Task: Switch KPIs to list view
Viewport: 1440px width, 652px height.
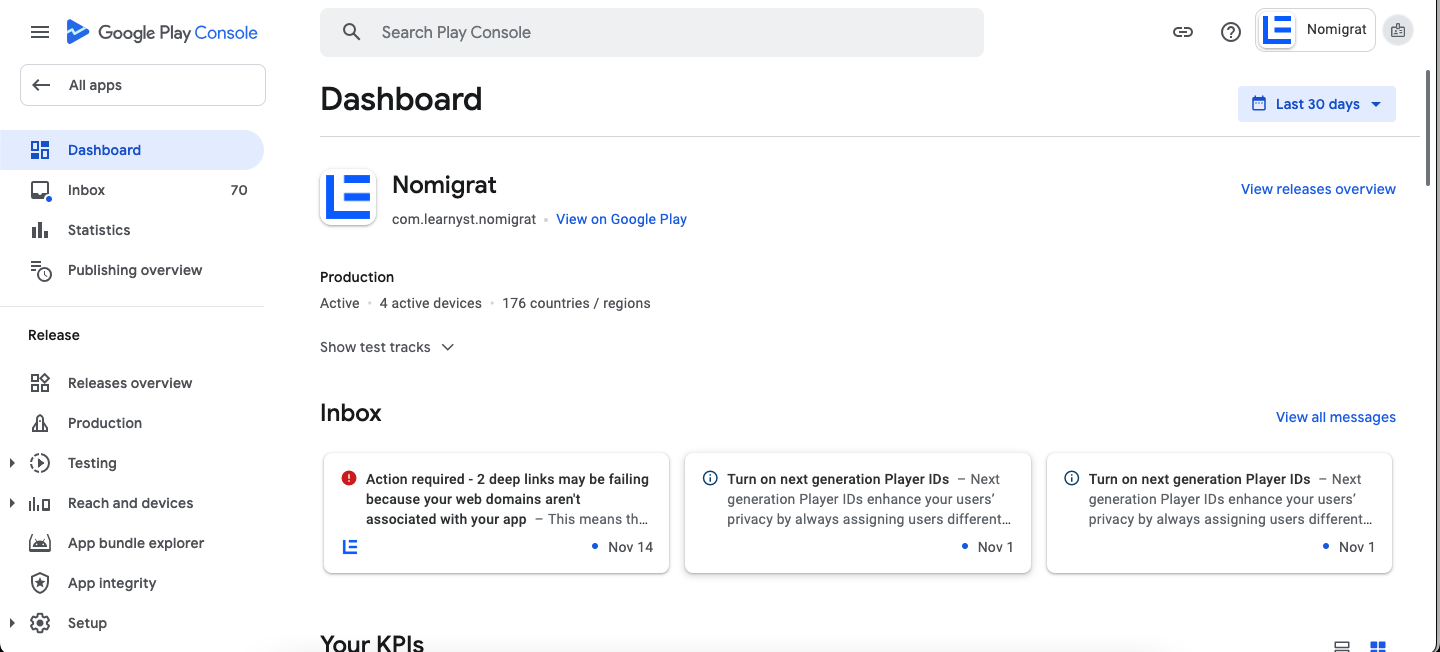Action: [1343, 648]
